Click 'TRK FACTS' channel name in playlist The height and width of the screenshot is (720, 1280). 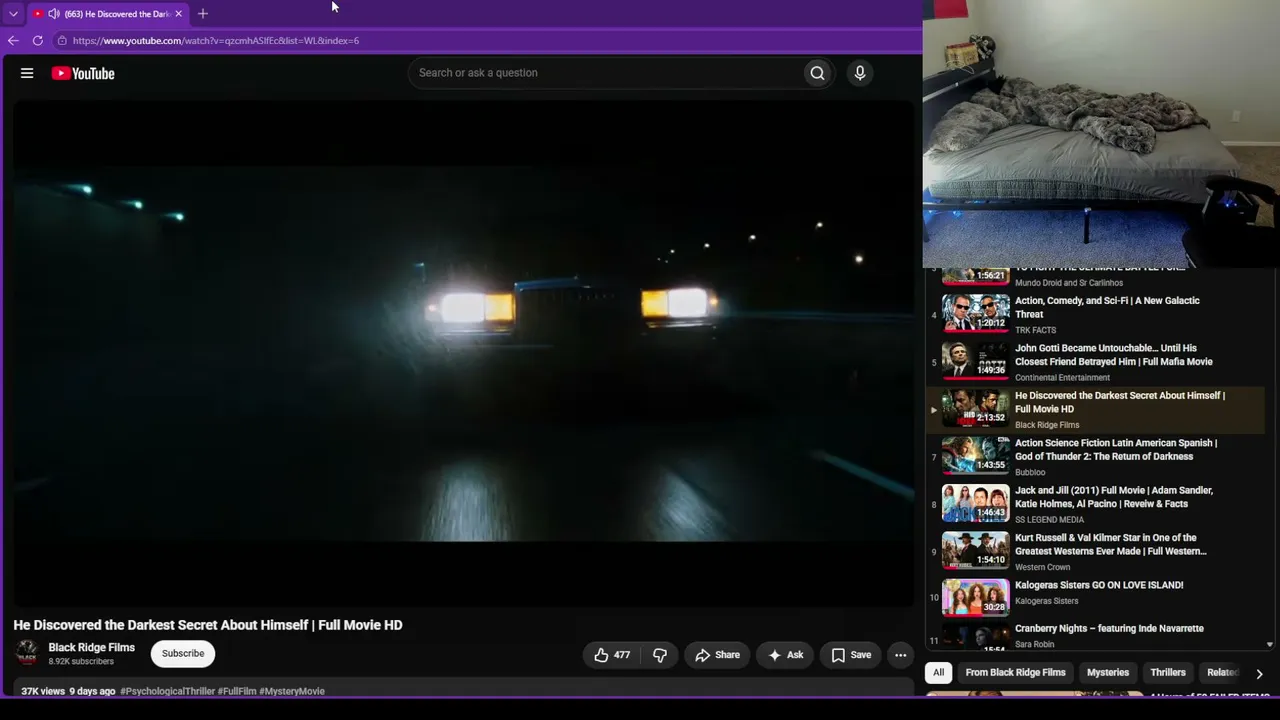tap(1035, 330)
